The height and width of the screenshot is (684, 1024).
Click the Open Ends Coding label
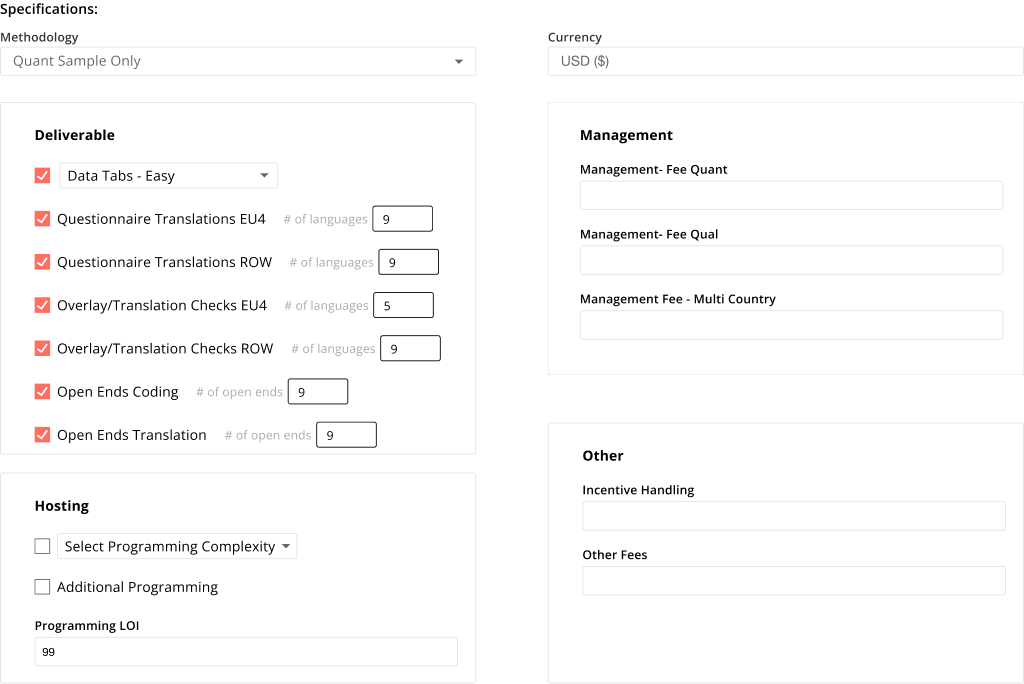click(x=118, y=392)
